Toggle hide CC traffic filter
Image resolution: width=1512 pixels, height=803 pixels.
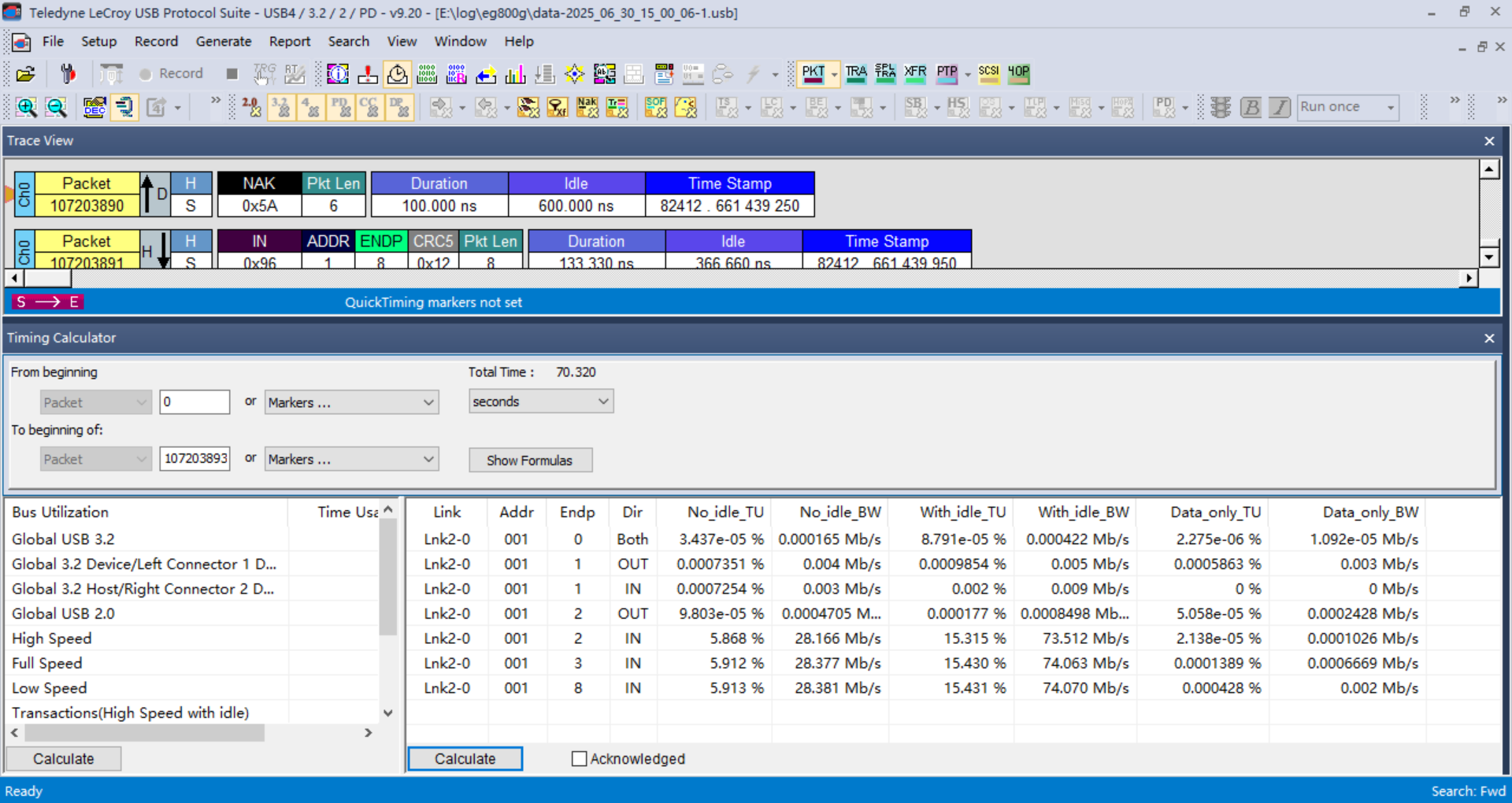pyautogui.click(x=370, y=107)
